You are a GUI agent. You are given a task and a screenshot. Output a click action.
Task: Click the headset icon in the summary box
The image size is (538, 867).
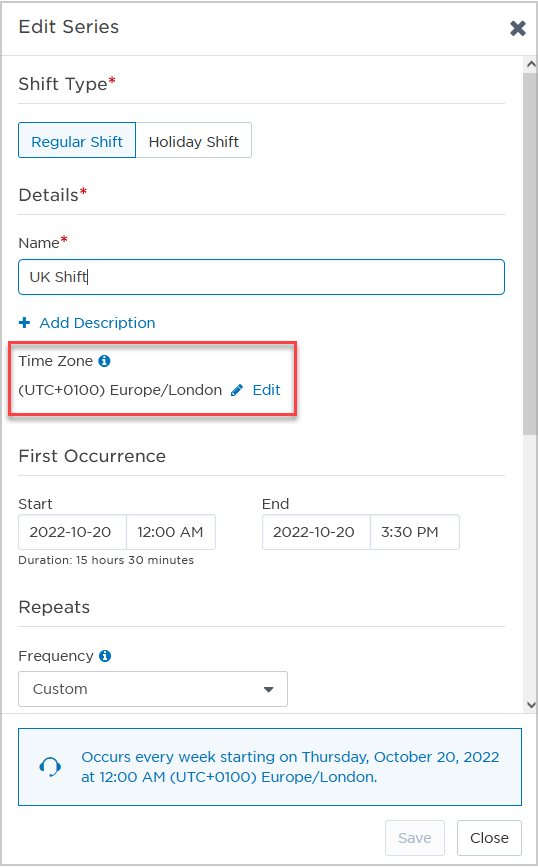coord(50,767)
